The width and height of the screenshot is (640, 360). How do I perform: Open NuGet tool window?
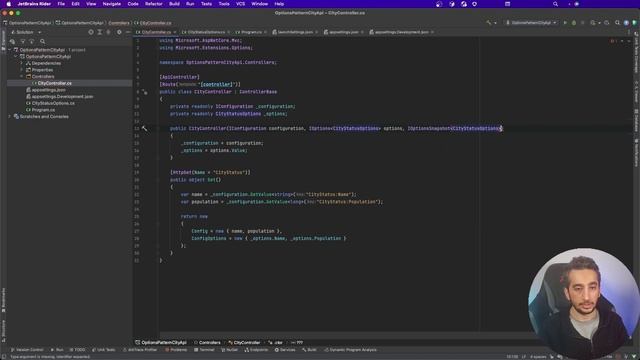(229, 350)
